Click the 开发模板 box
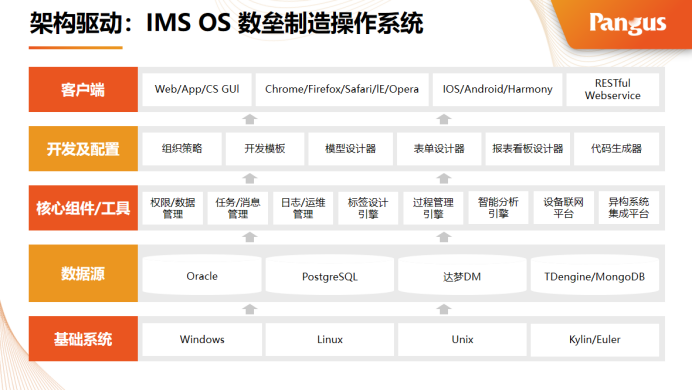Viewport: 692px width, 390px height. click(265, 149)
